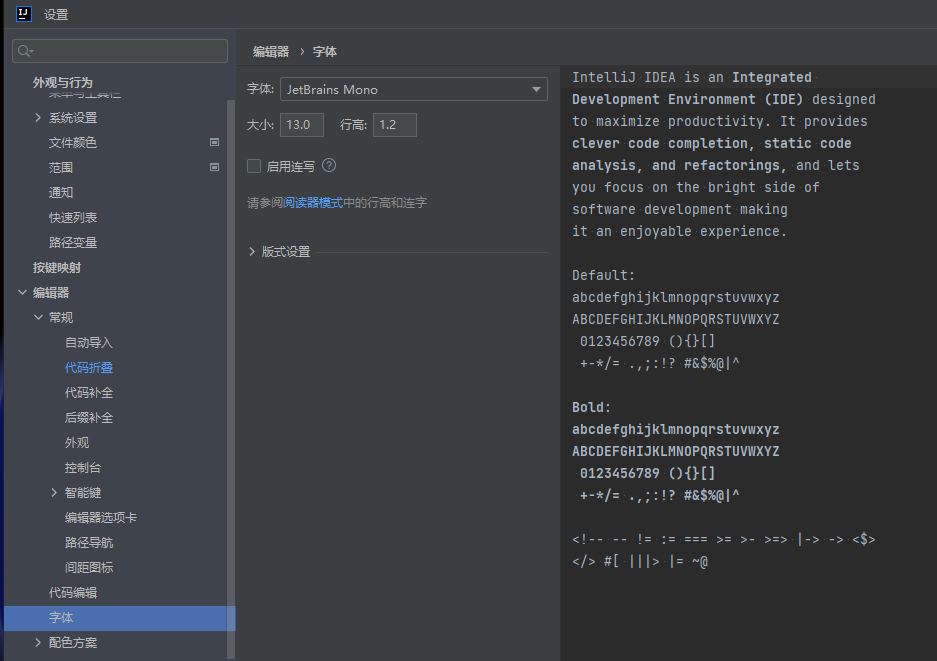The image size is (937, 661).
Task: Click the 'Default:' line in font preview
Action: (x=604, y=276)
